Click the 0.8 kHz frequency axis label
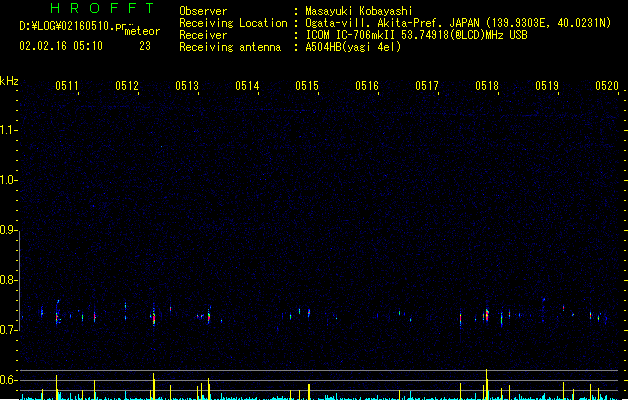Image resolution: width=629 pixels, height=400 pixels. (x=8, y=280)
